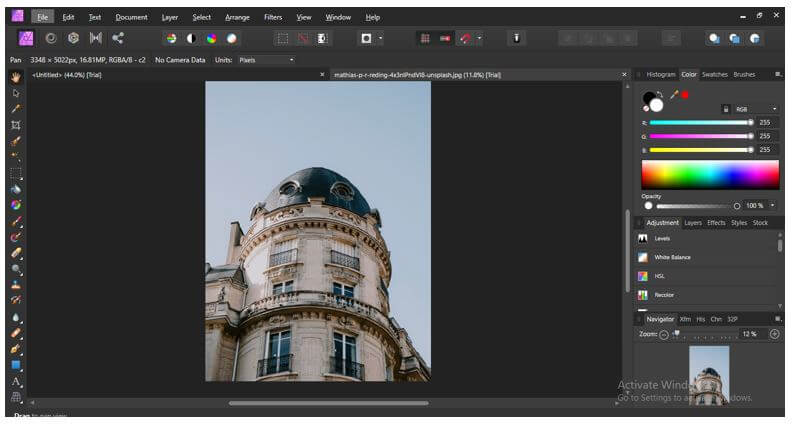
Task: Select the Rectangle shape tool
Action: pyautogui.click(x=16, y=365)
